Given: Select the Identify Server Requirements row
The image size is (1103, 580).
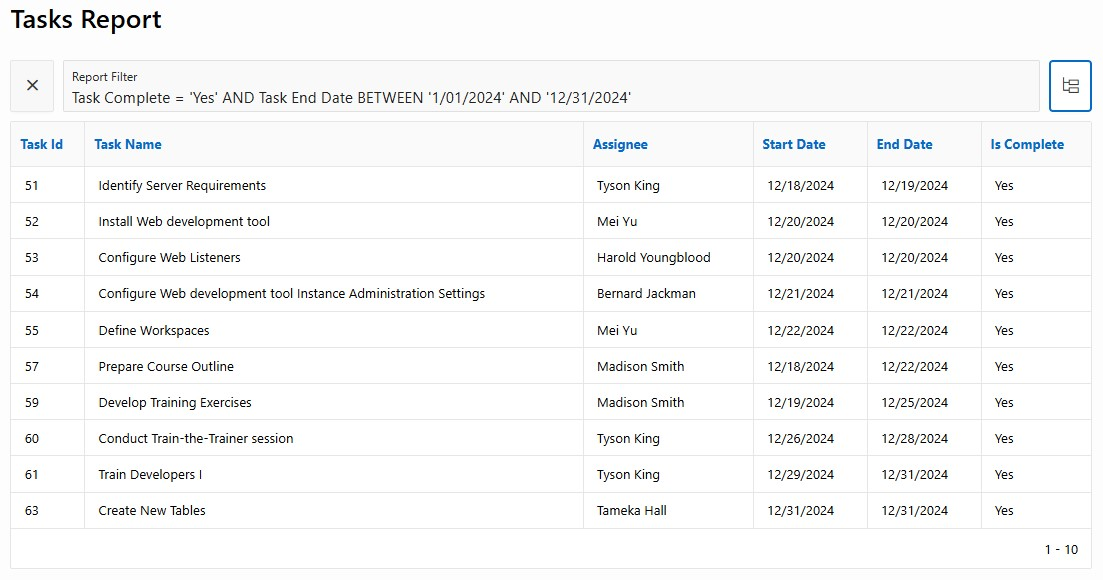Looking at the screenshot, I should point(551,186).
